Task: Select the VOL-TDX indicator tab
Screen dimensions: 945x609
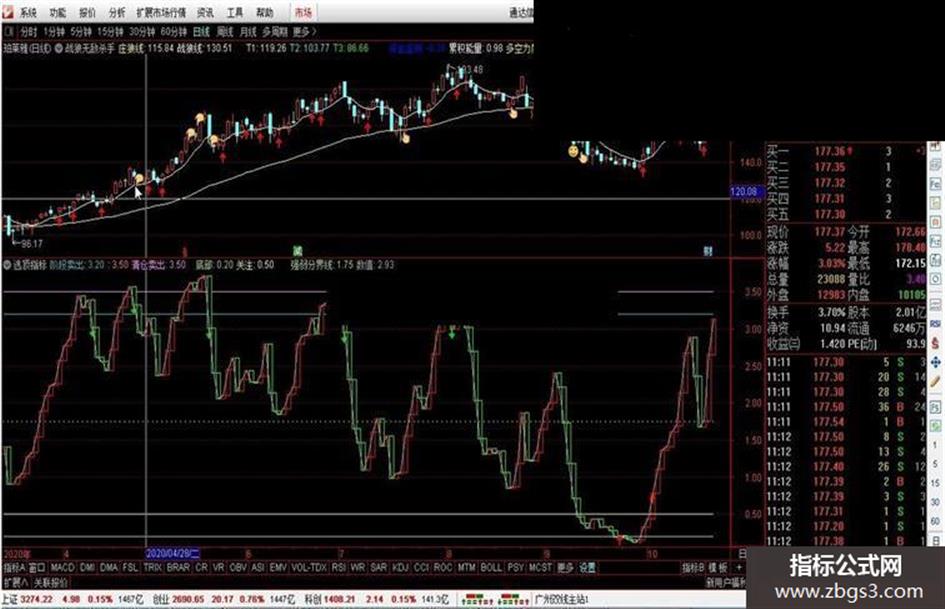Action: [309, 567]
